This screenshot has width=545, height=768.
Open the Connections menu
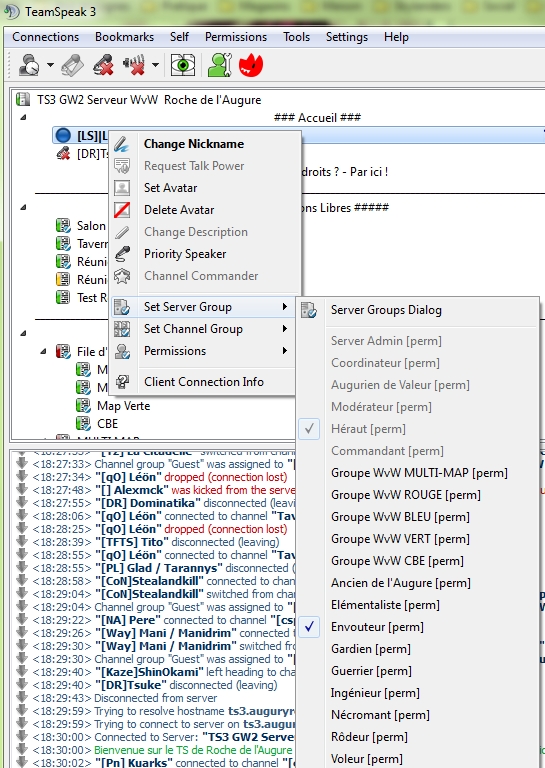click(46, 37)
